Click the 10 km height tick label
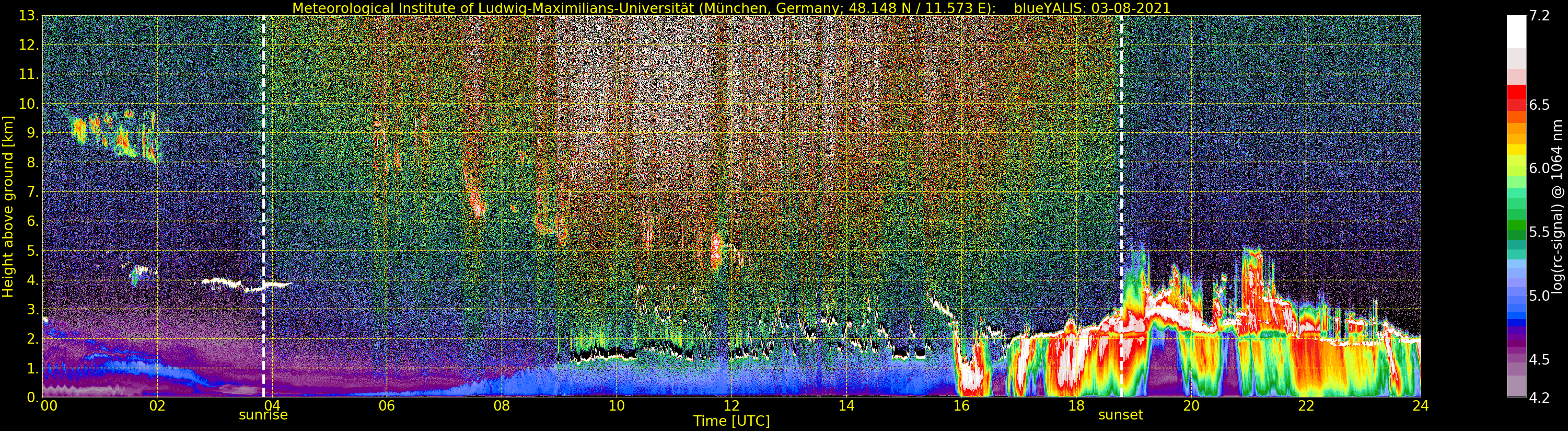1568x431 pixels. pyautogui.click(x=26, y=104)
